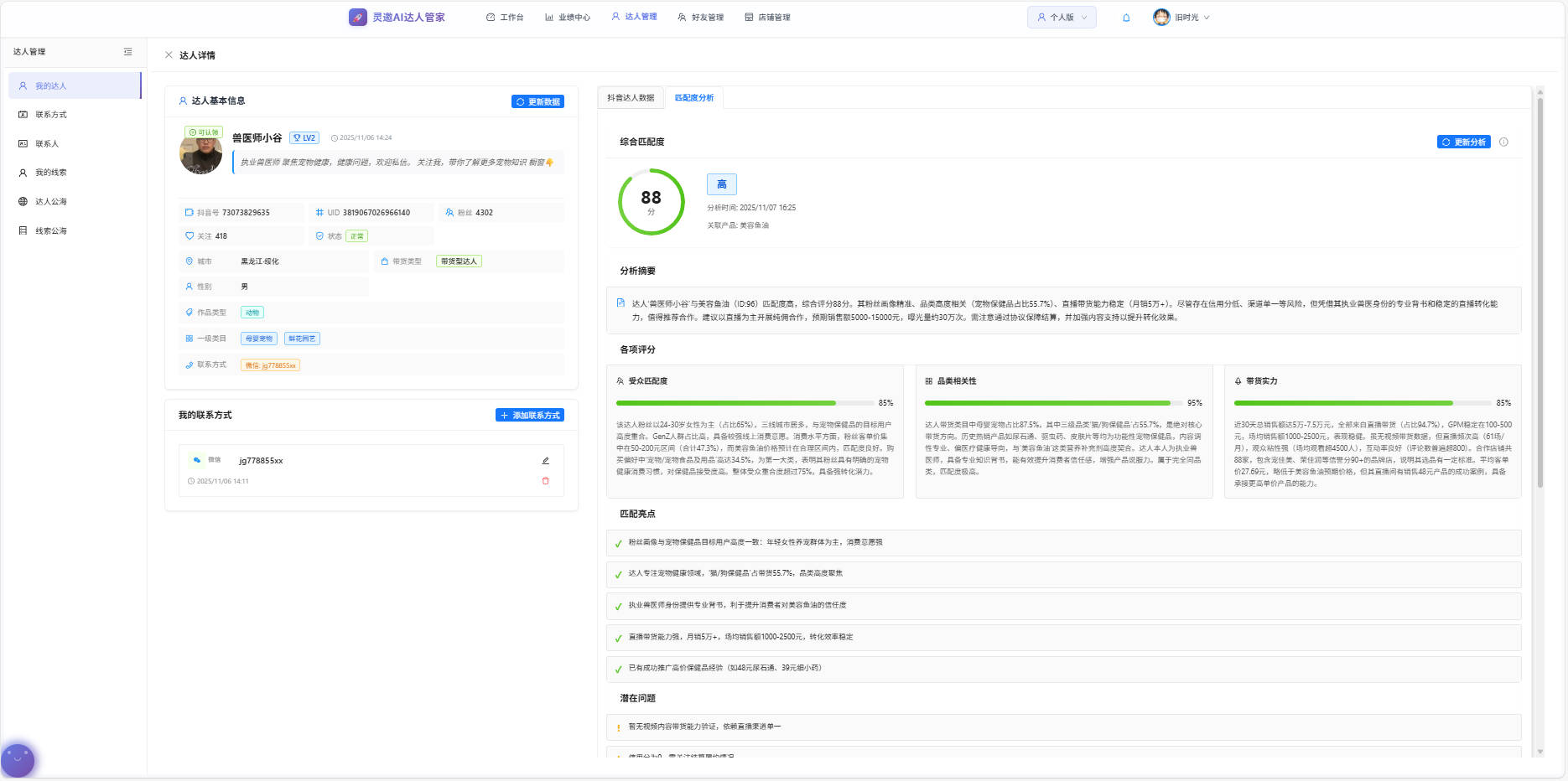The width and height of the screenshot is (1568, 781).
Task: Open 达人公海 in the left sidebar
Action: tap(50, 202)
